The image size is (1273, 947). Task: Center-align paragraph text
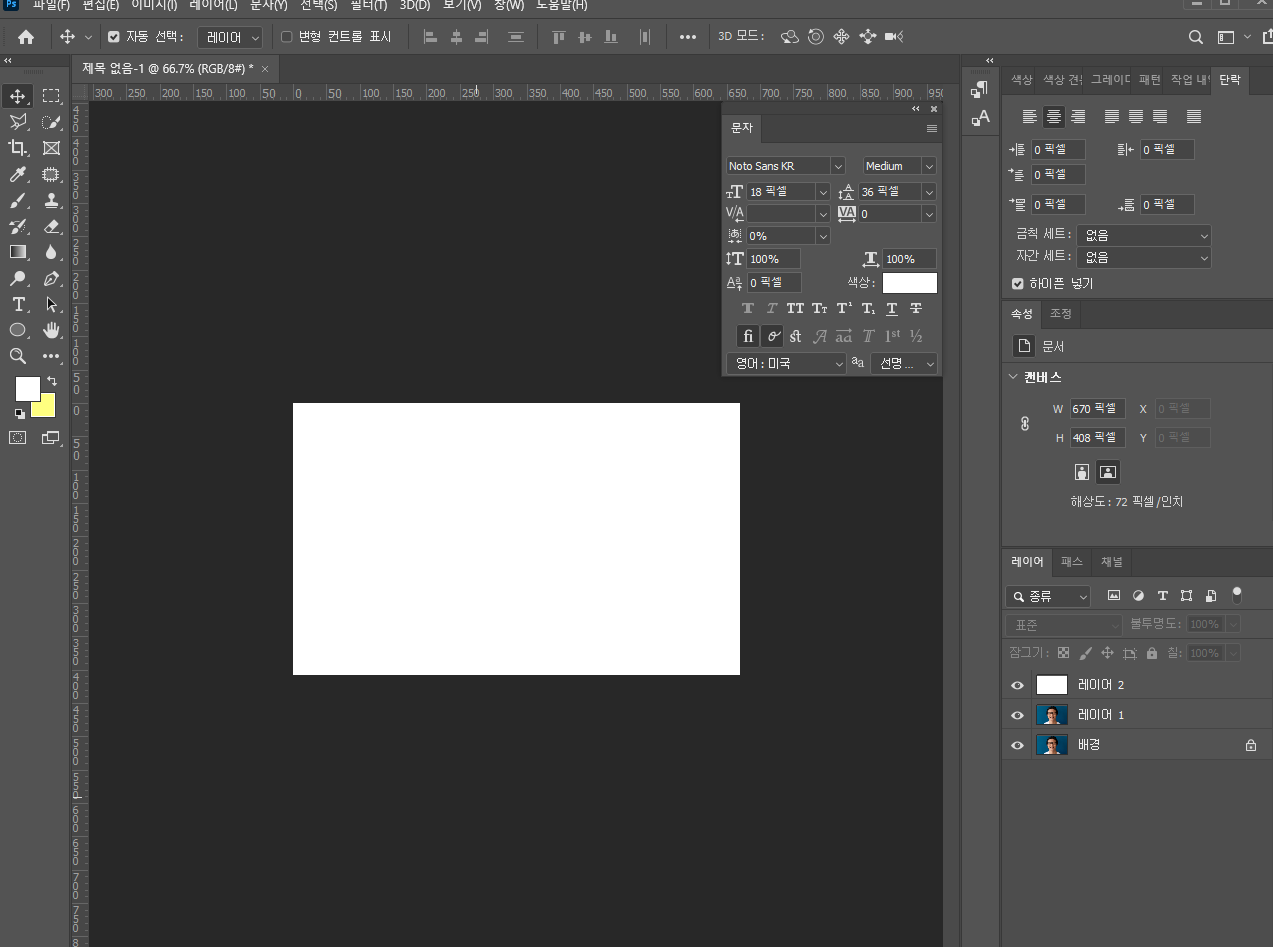1053,117
